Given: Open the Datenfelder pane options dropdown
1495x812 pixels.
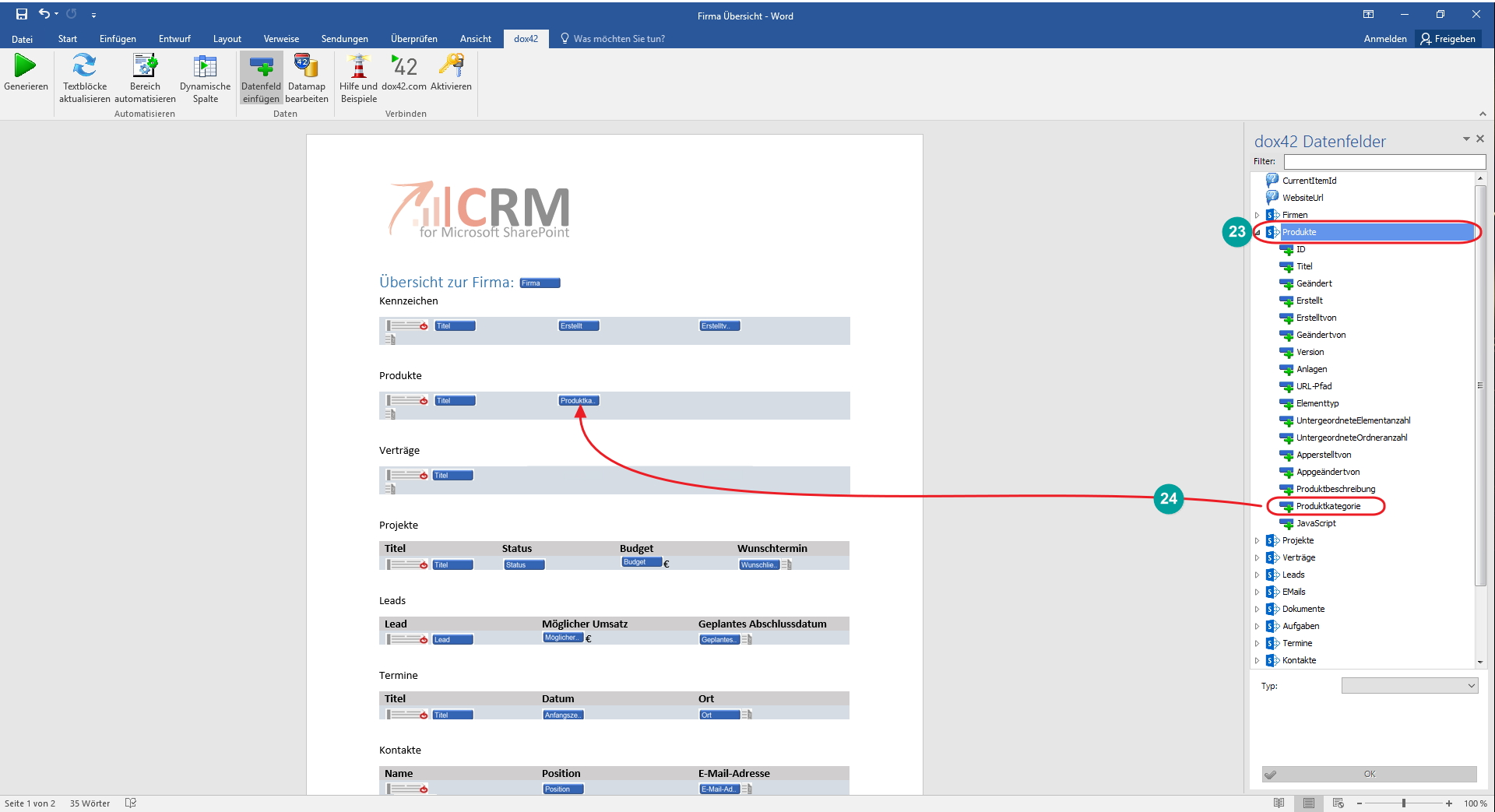Looking at the screenshot, I should click(x=1466, y=139).
